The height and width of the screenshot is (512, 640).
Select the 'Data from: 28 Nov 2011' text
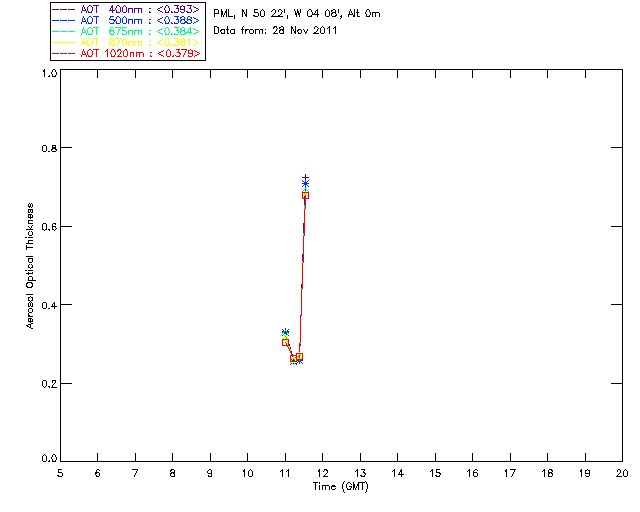[x=275, y=30]
